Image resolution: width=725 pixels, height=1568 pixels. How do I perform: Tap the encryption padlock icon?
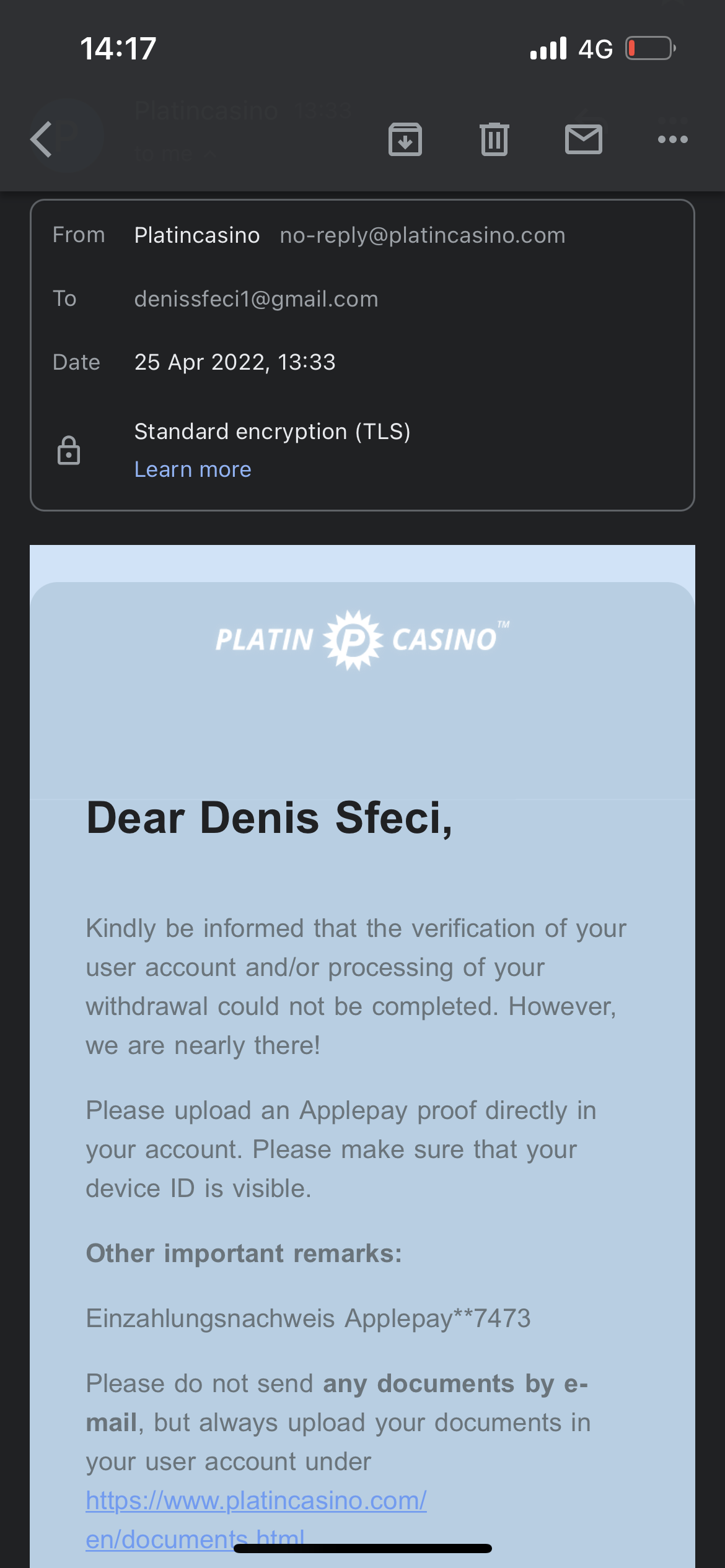click(69, 450)
